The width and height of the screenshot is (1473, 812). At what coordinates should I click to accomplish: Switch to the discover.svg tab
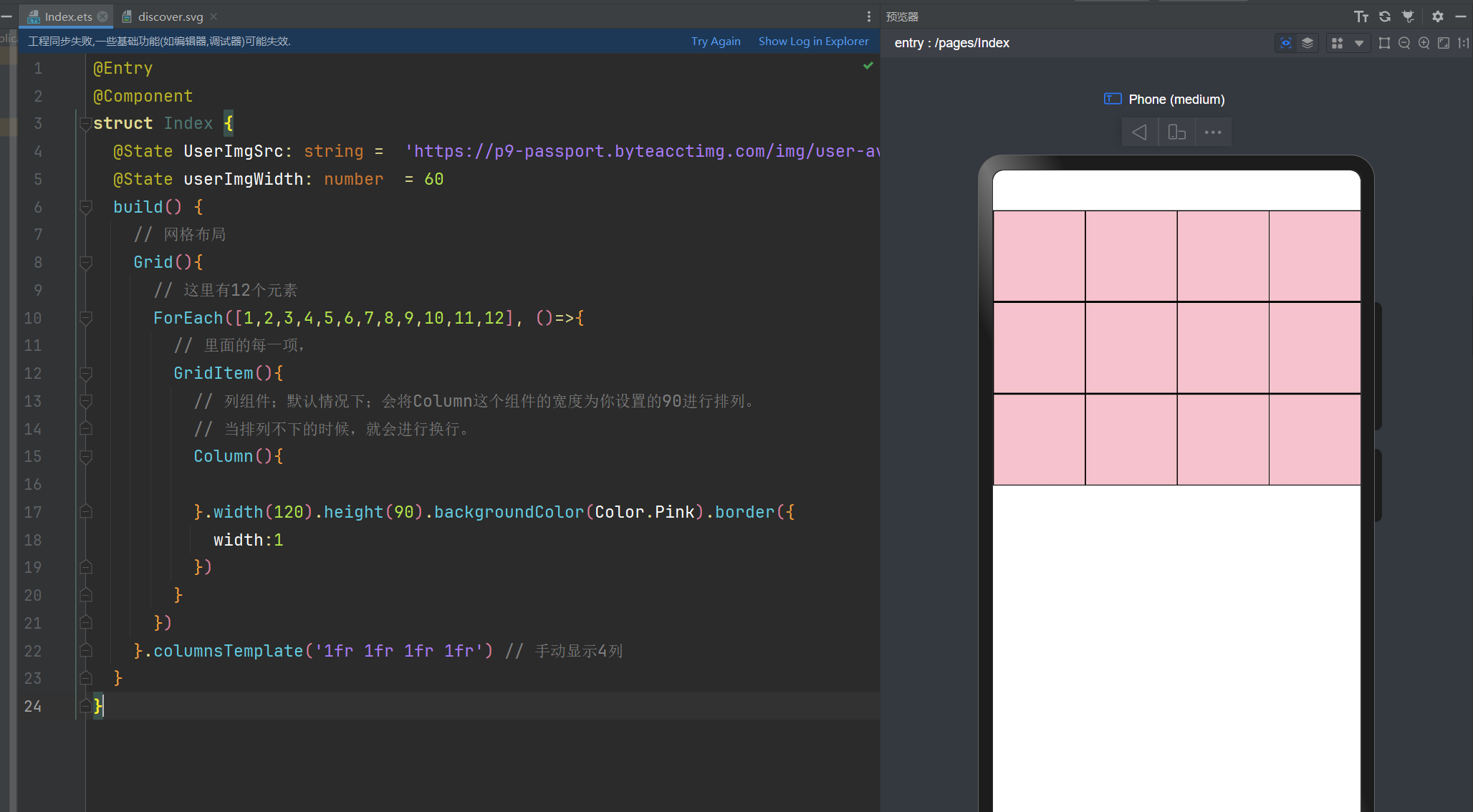click(x=170, y=16)
